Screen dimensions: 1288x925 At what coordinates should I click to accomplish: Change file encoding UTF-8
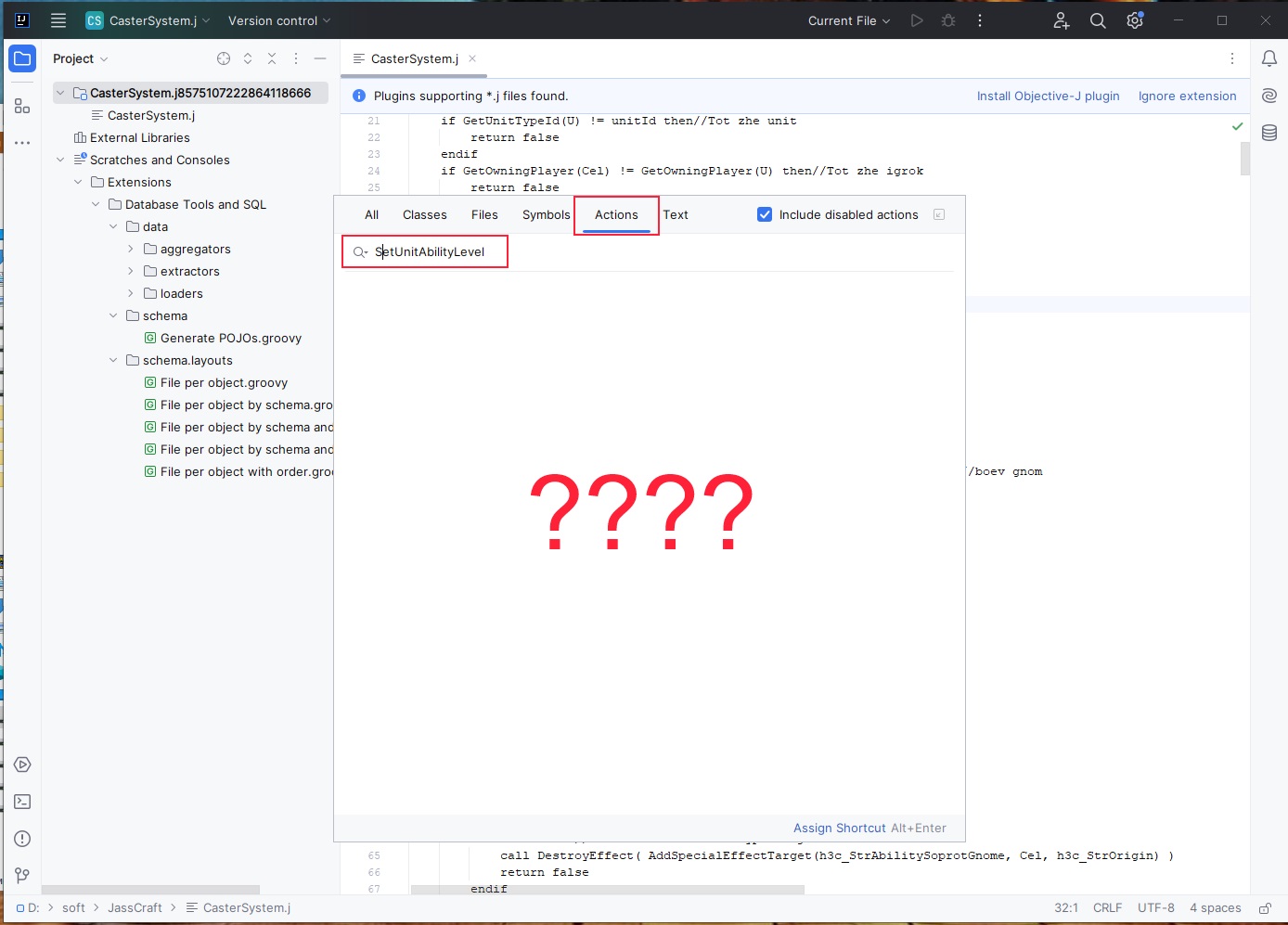tap(1156, 908)
